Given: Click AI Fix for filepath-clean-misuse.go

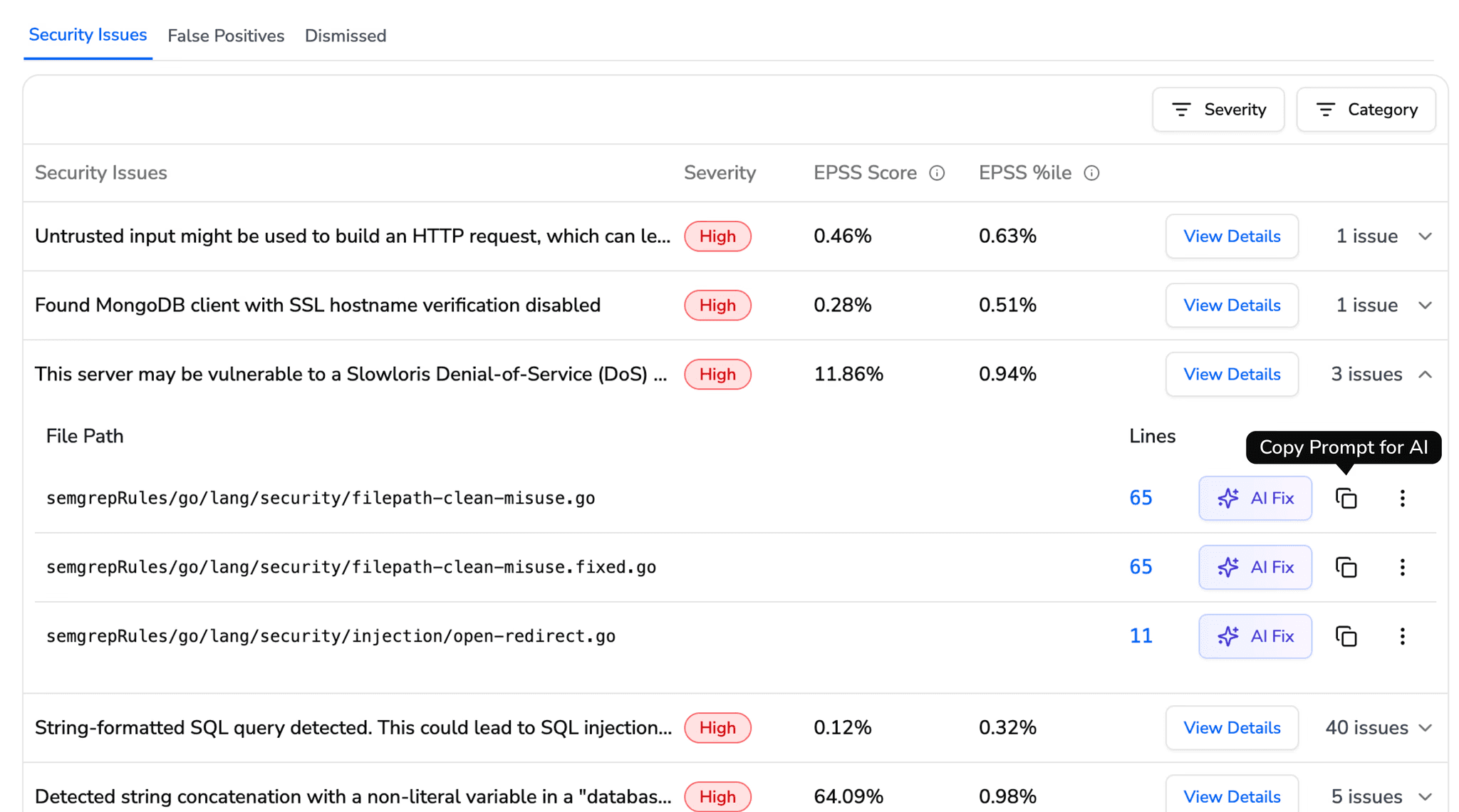Looking at the screenshot, I should 1255,498.
